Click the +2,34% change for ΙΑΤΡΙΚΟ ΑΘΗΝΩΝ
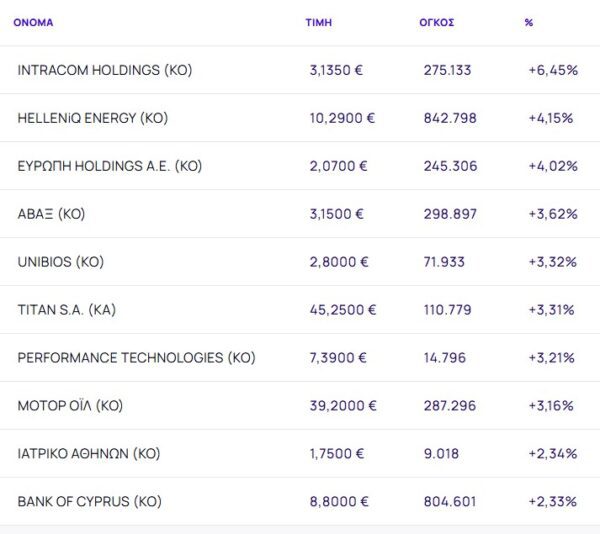 (553, 454)
